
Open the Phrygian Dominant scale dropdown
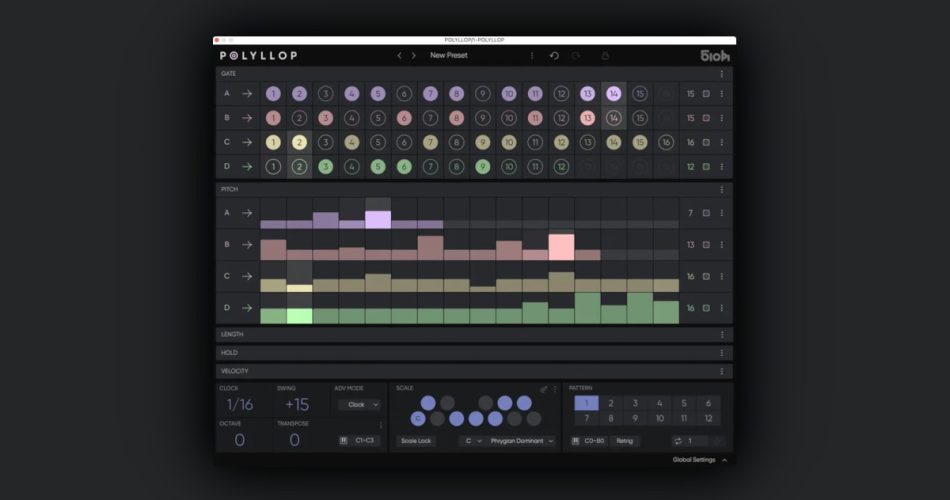tap(521, 441)
